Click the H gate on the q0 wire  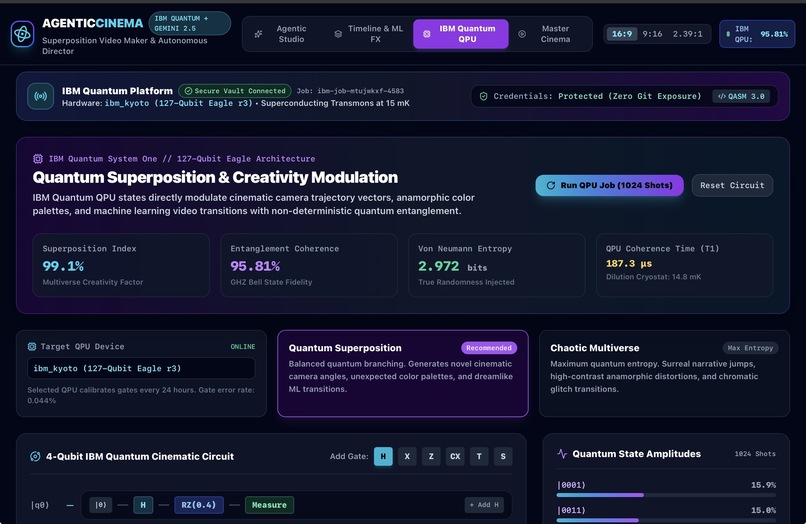[143, 505]
